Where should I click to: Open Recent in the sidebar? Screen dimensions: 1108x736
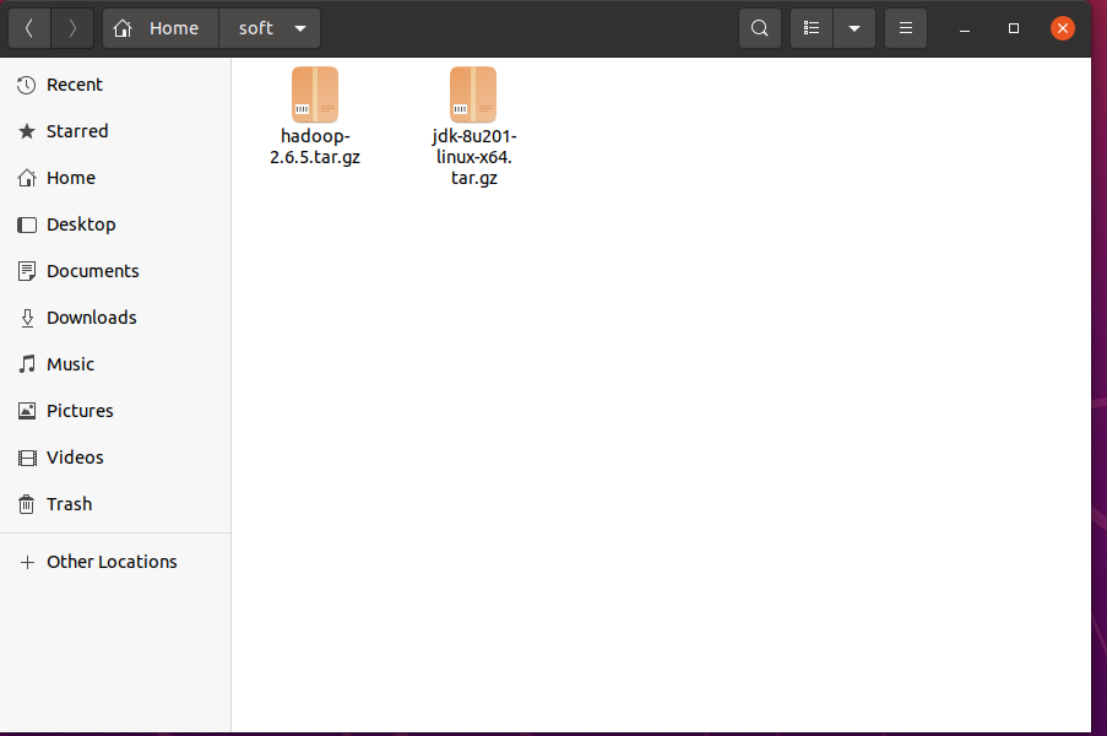pyautogui.click(x=115, y=85)
